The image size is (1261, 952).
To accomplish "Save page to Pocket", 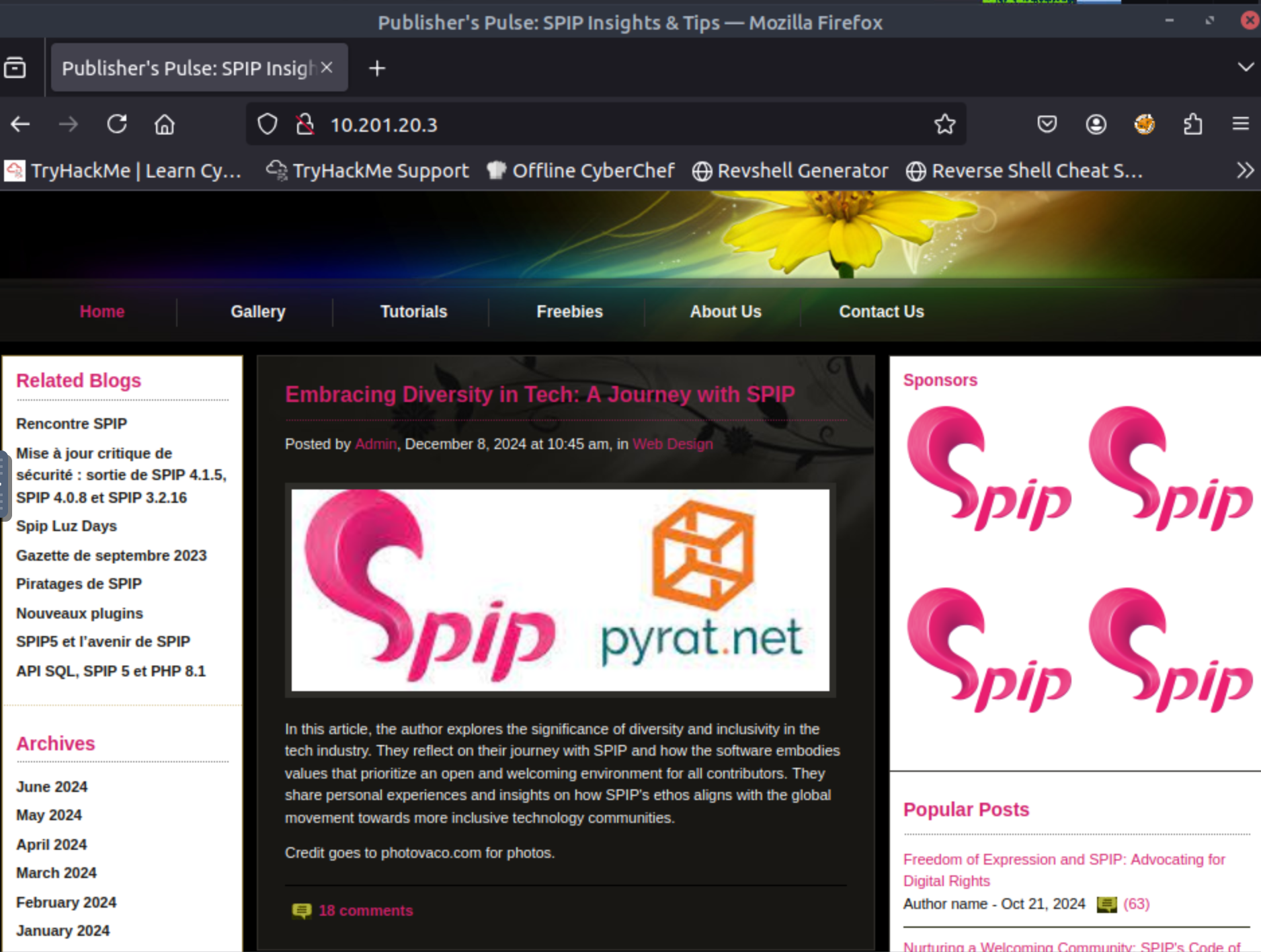I will [1047, 124].
